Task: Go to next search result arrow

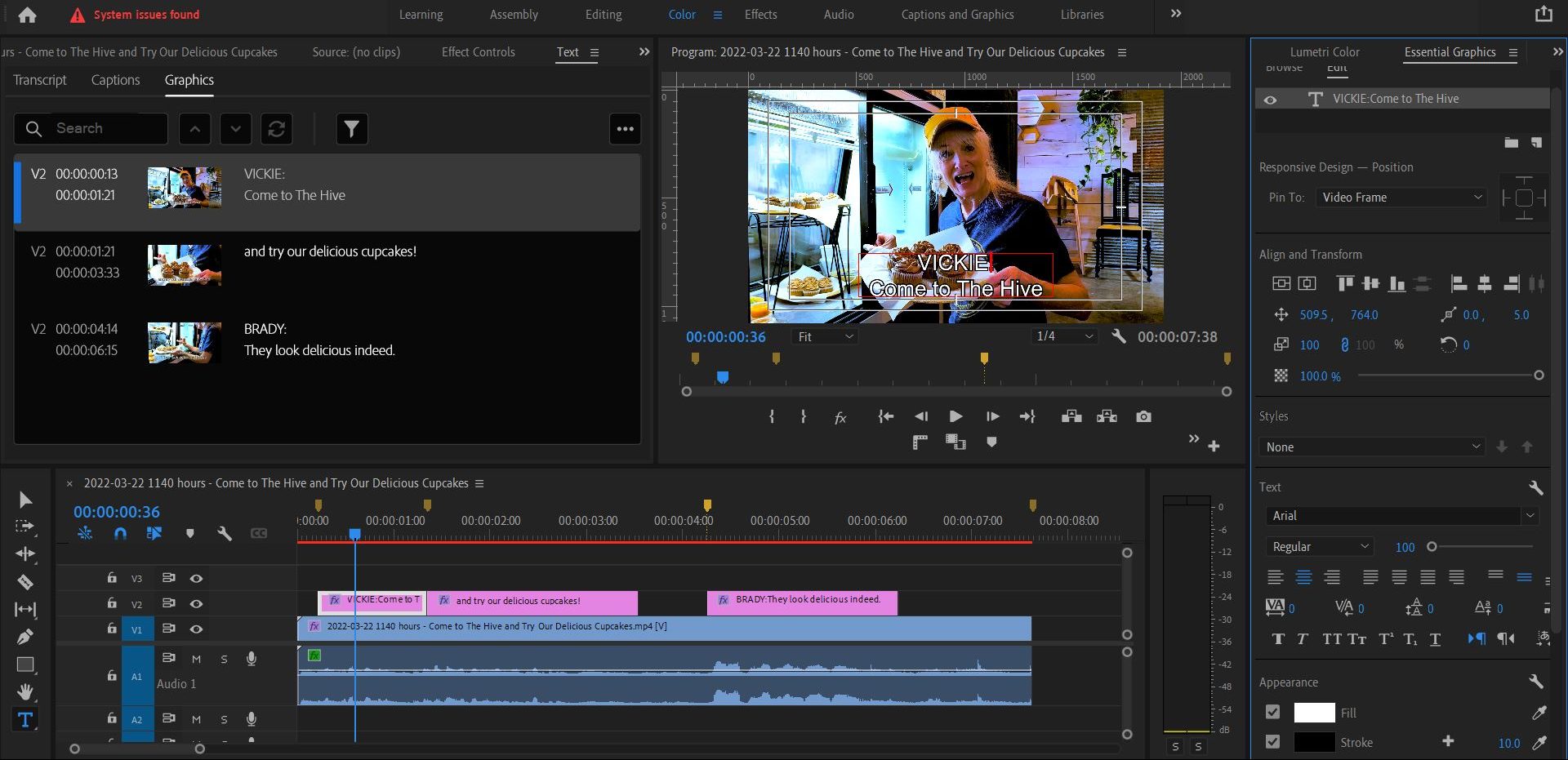Action: tap(235, 129)
